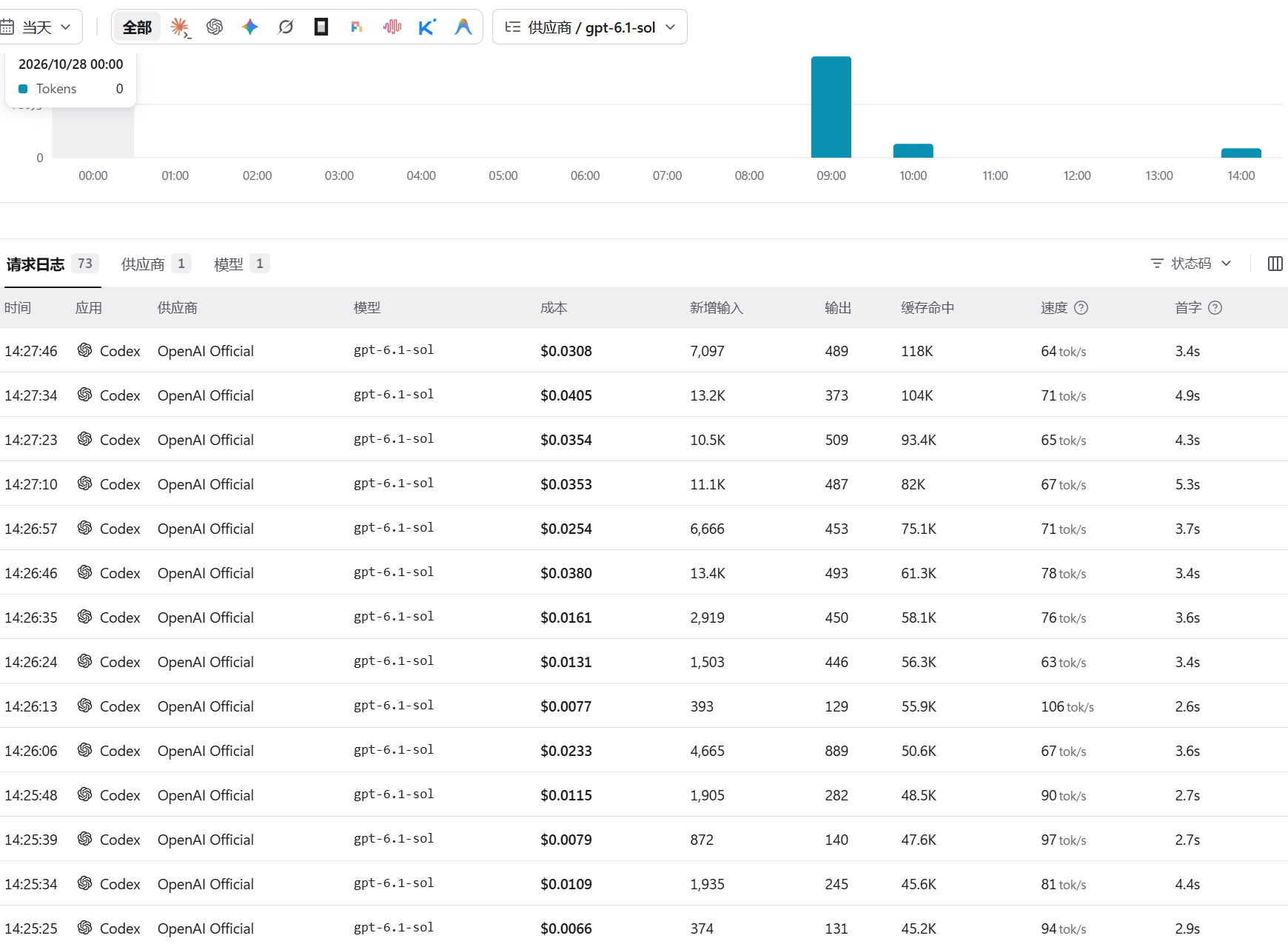
Task: Click the 时间 column header
Action: coord(18,308)
